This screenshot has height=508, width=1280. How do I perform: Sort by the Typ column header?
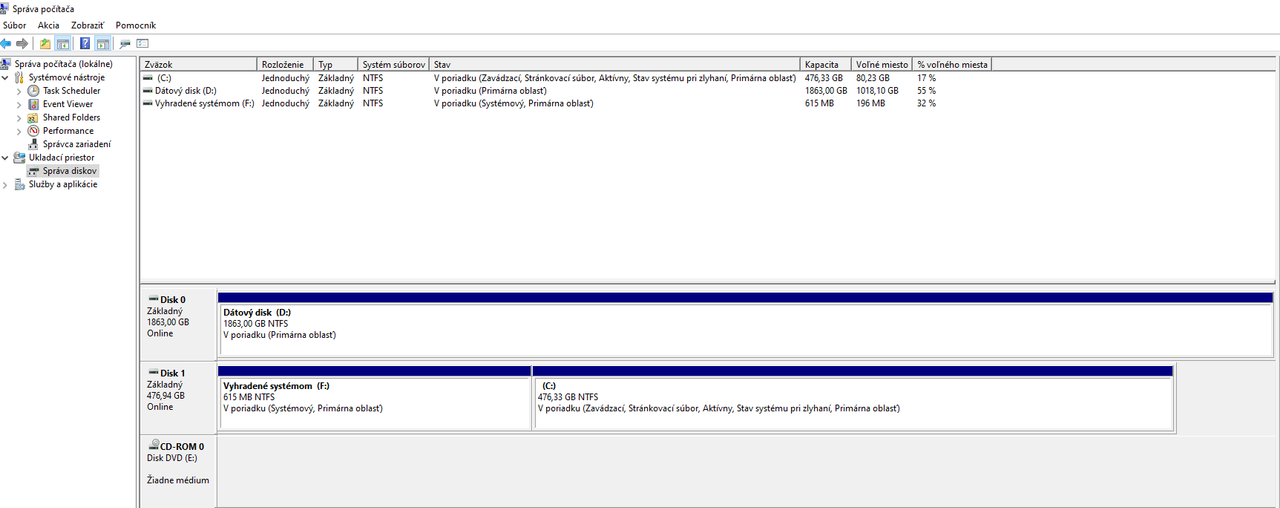click(336, 64)
